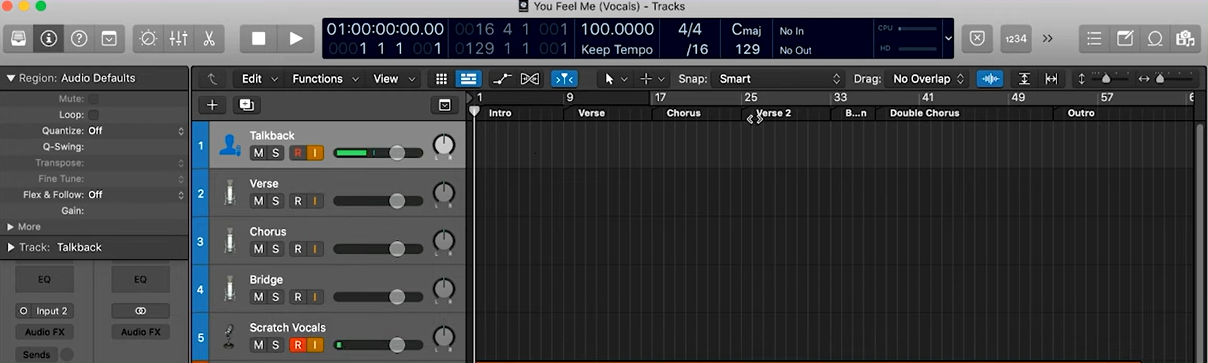1208x363 pixels.
Task: Click the Stop transport button
Action: 258,38
